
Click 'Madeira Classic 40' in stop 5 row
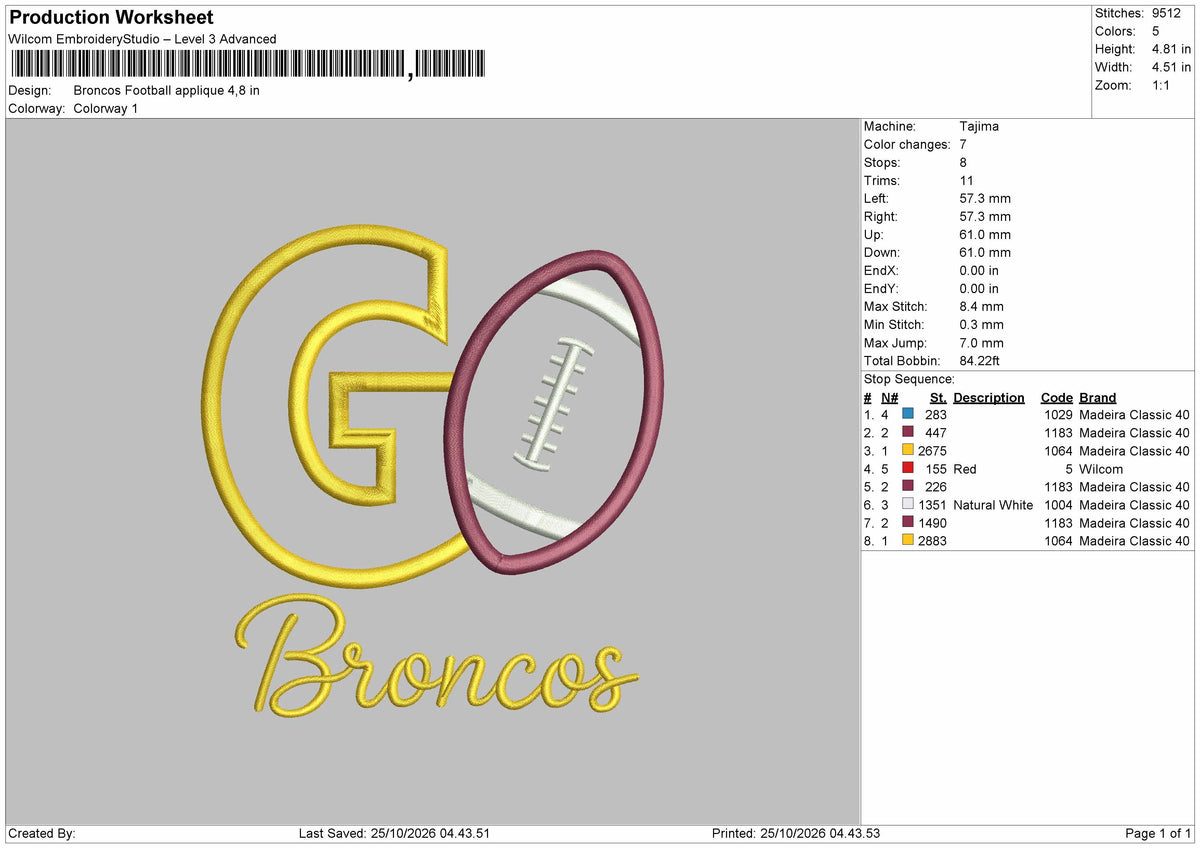[x=1135, y=487]
